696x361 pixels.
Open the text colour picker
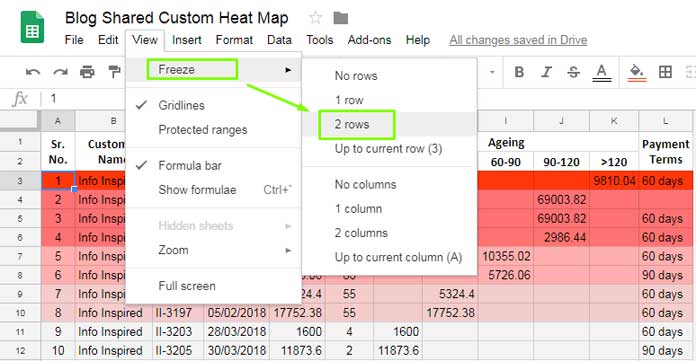click(601, 73)
